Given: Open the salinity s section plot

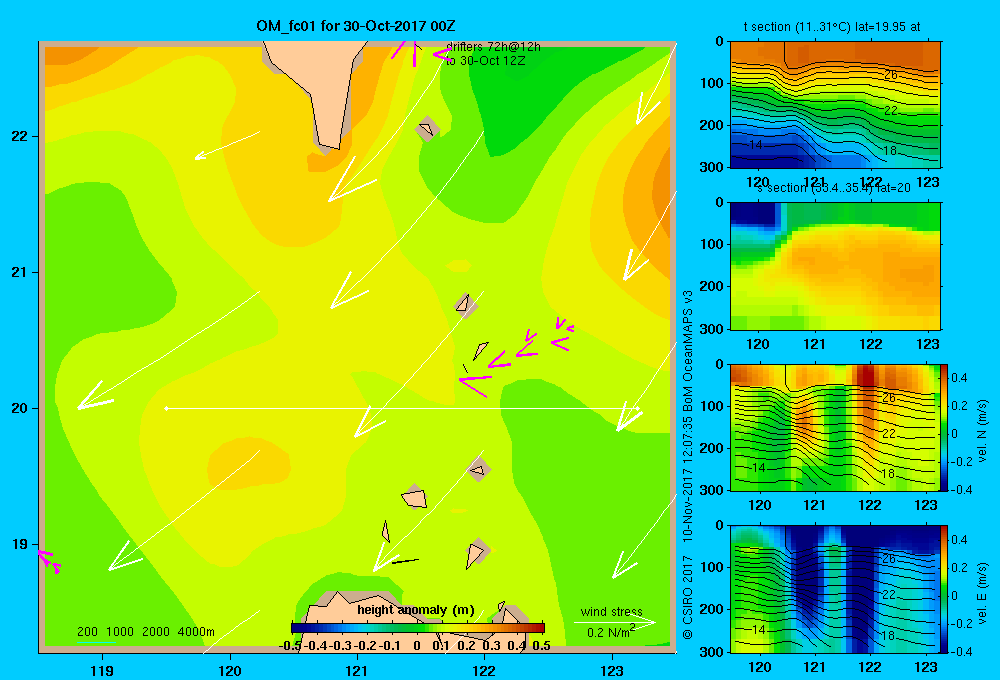Looking at the screenshot, I should pyautogui.click(x=835, y=266).
